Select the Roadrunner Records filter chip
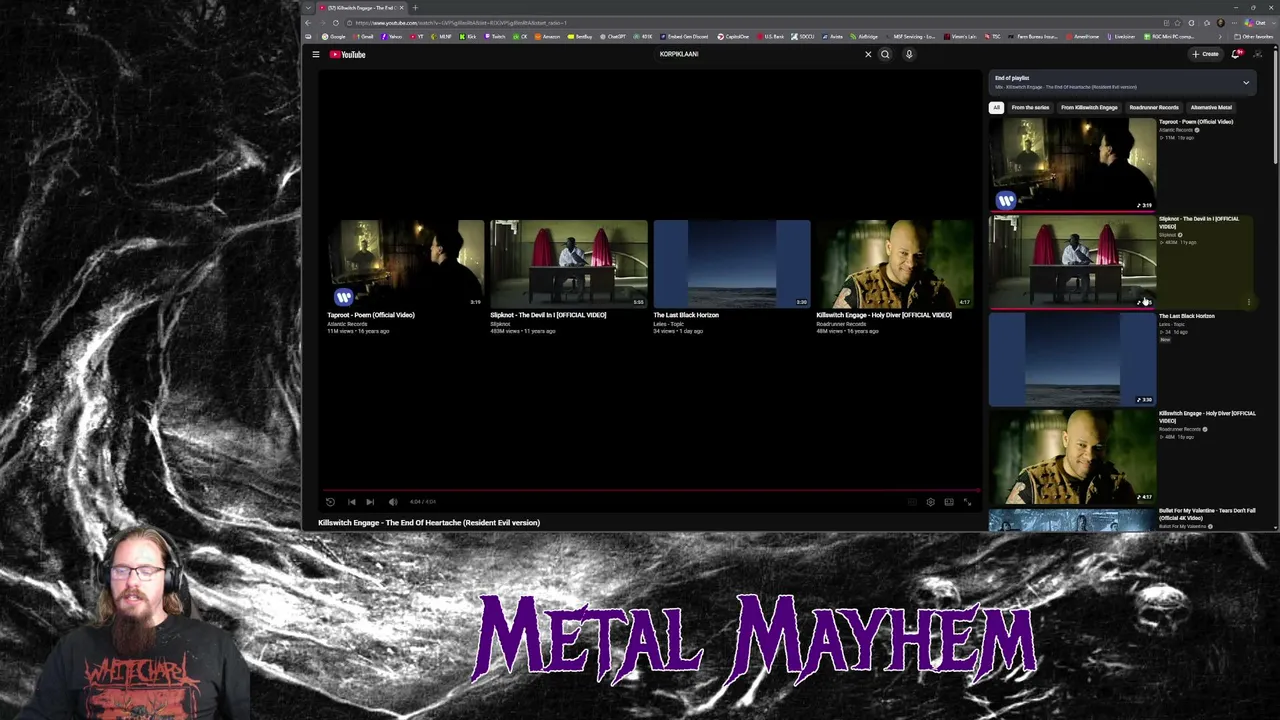Viewport: 1280px width, 720px height. click(1154, 107)
